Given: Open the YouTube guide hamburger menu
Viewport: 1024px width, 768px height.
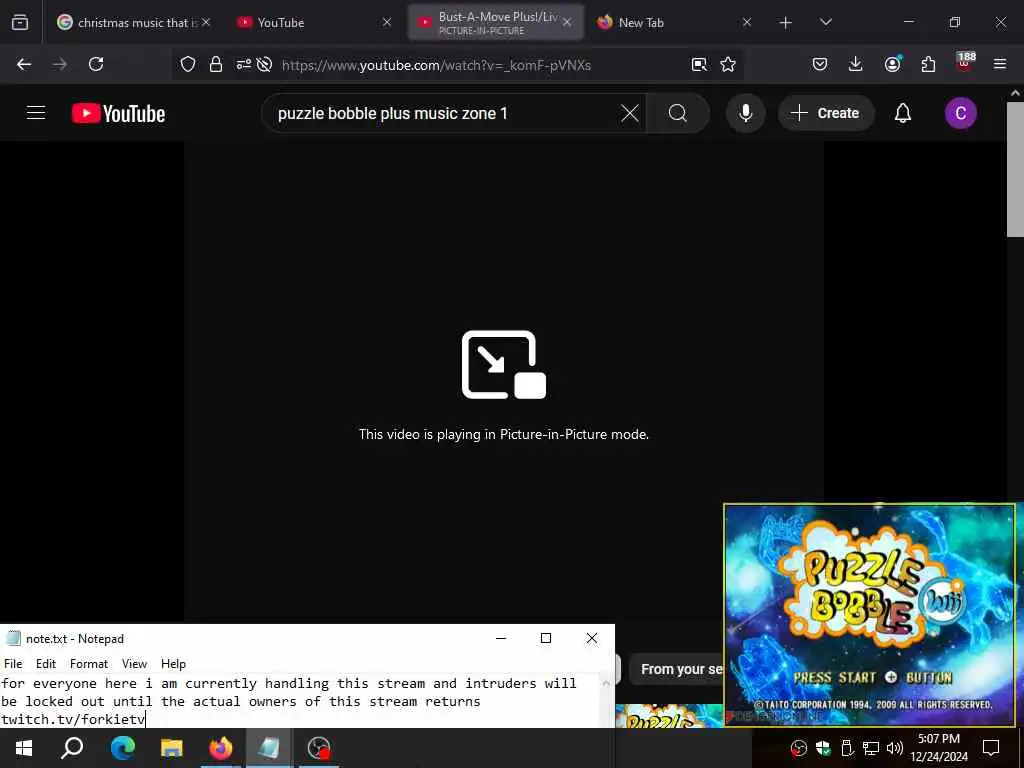Looking at the screenshot, I should 36,113.
